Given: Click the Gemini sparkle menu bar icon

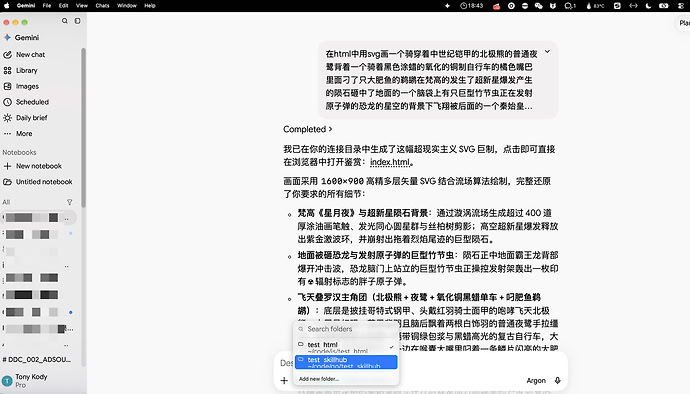Looking at the screenshot, I should tap(448, 6).
